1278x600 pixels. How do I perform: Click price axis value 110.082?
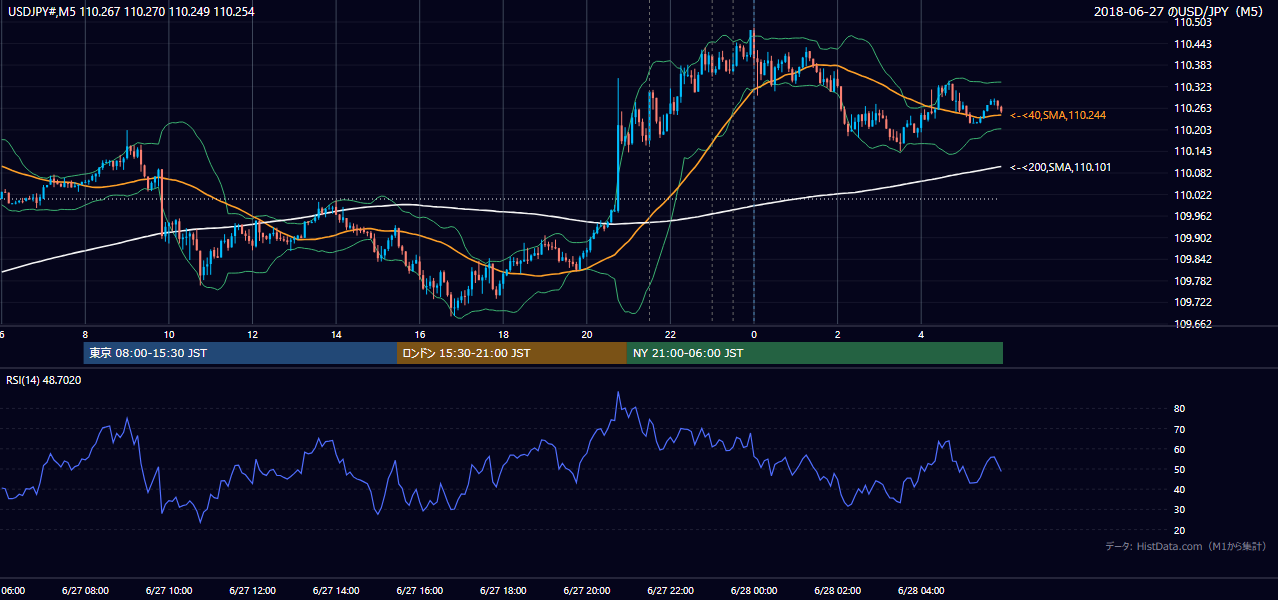pos(1193,173)
